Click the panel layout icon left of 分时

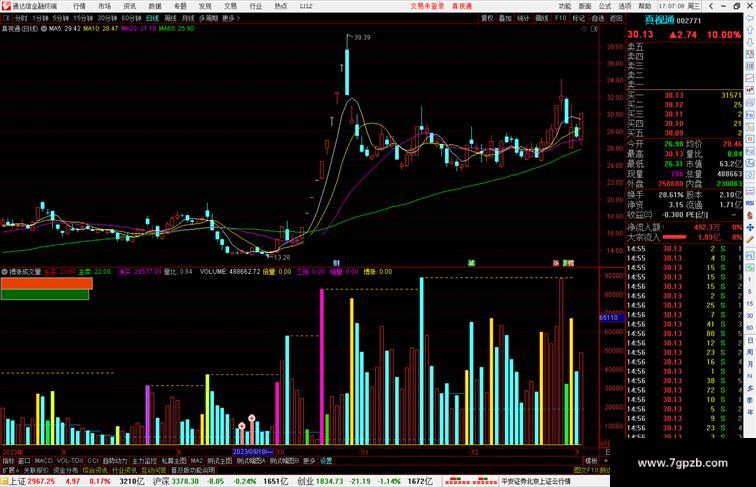[x=6, y=18]
